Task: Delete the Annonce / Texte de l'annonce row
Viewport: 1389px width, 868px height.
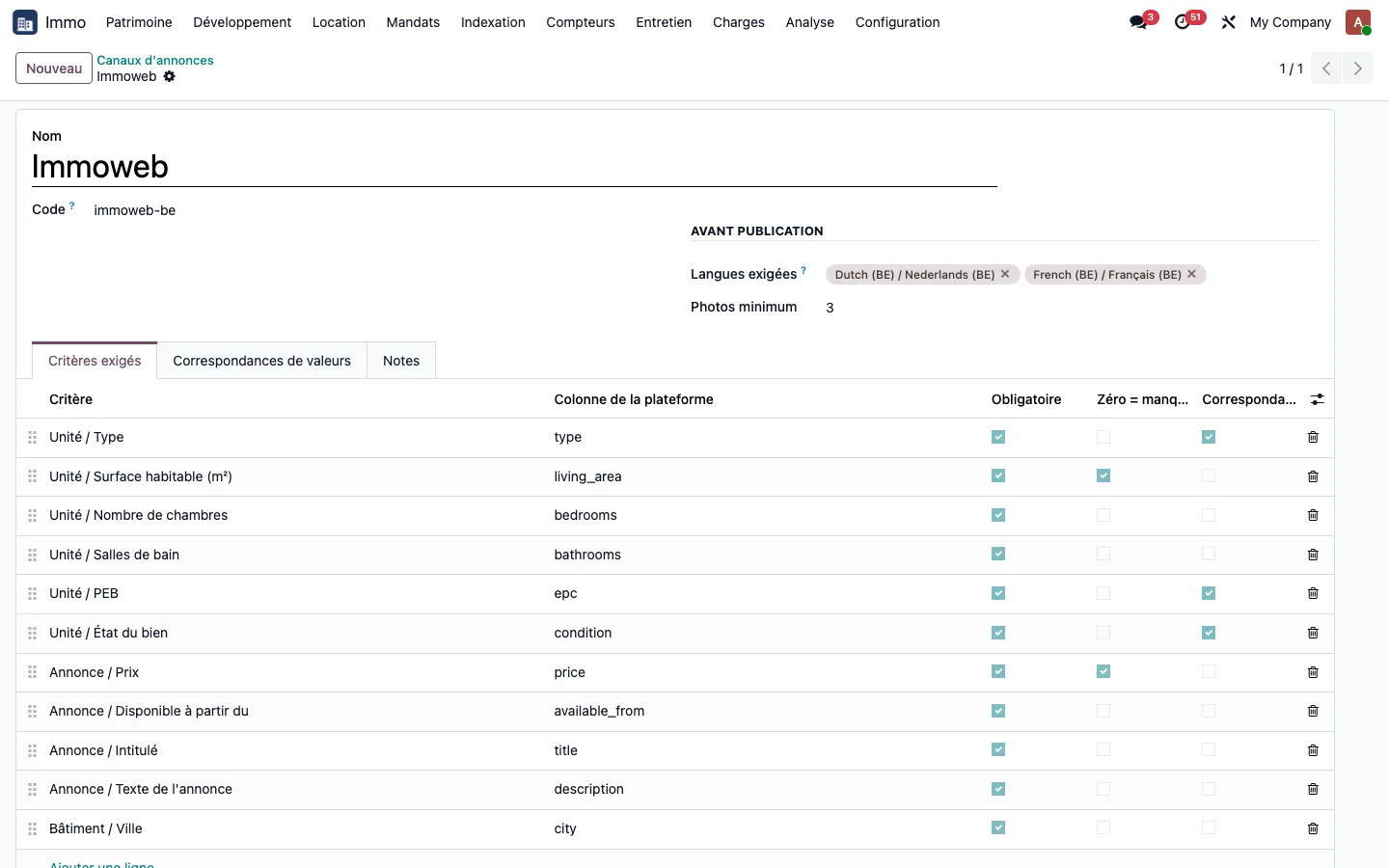Action: (x=1313, y=789)
